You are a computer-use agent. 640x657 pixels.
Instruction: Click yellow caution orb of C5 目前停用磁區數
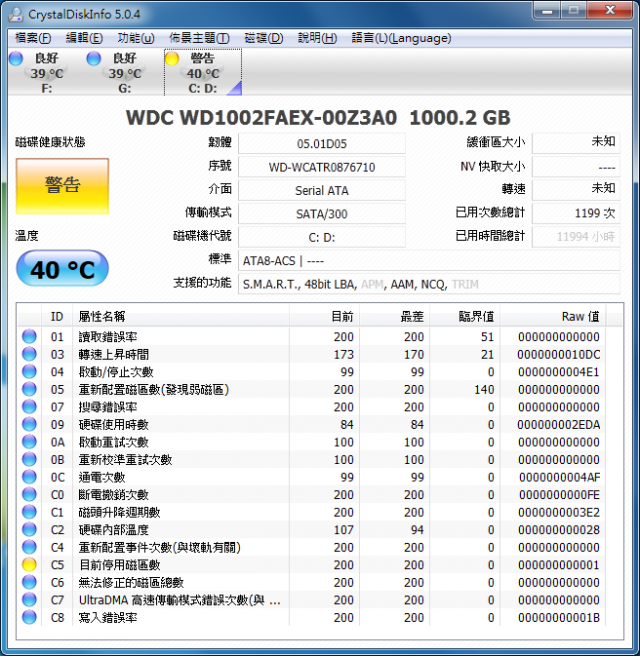[29, 565]
